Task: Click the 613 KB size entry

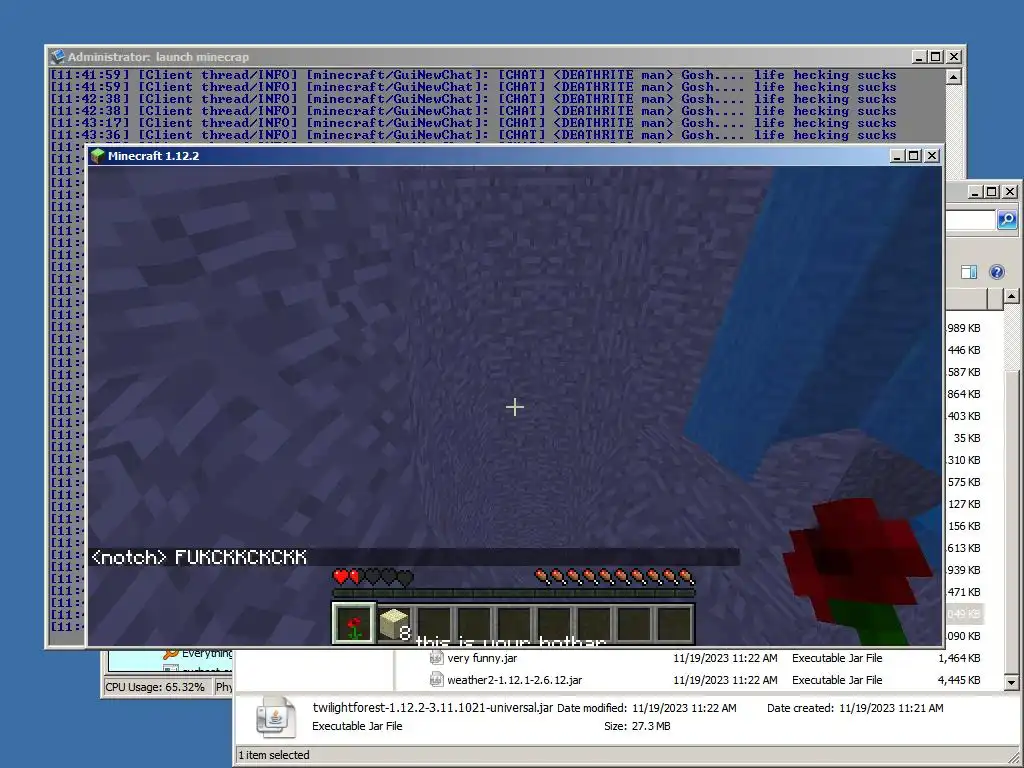Action: [x=965, y=548]
